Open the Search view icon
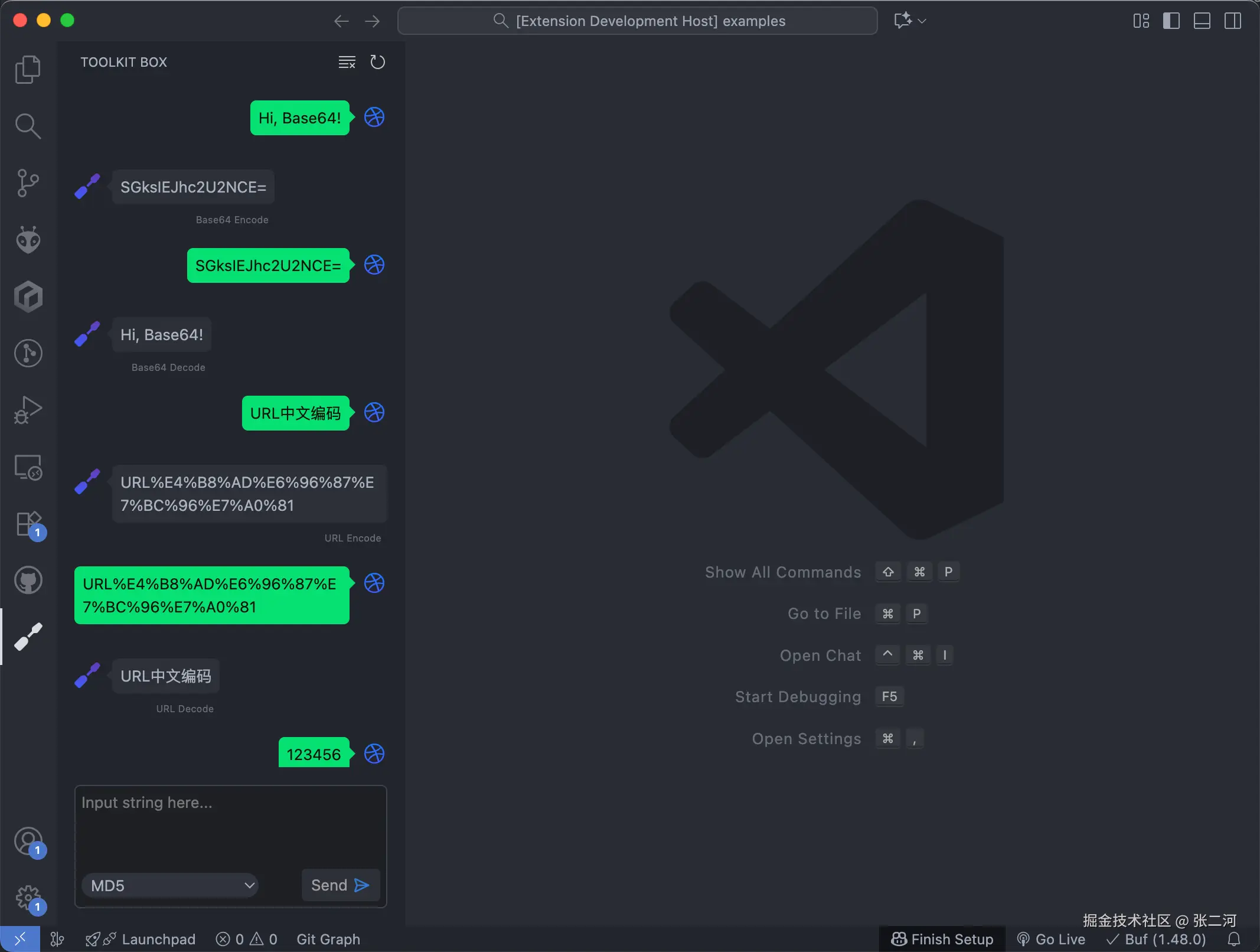 click(28, 126)
